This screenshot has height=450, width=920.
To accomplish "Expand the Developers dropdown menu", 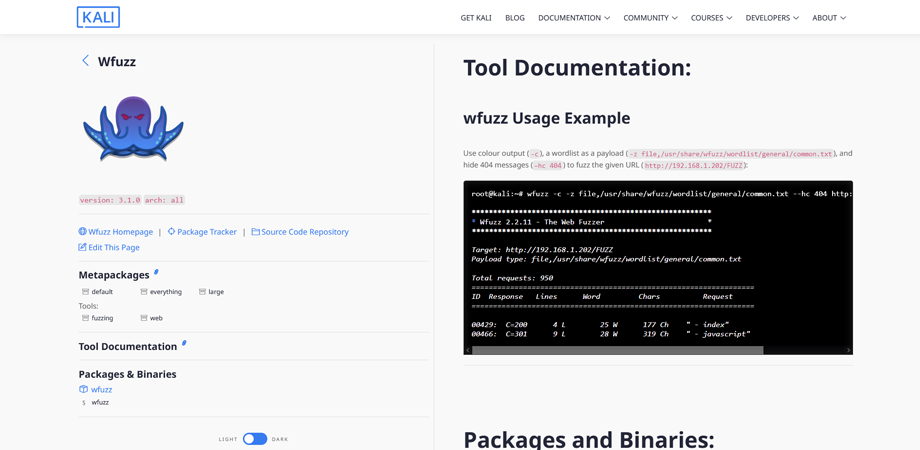I will click(x=772, y=18).
